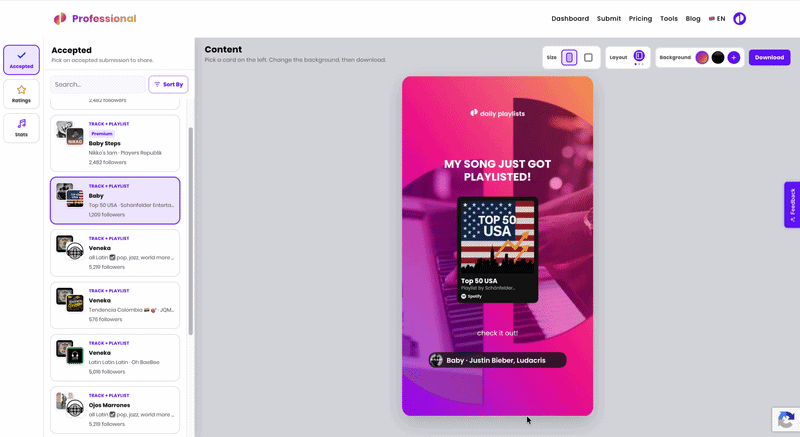Select the Veneka Latin Latin Latin card
The width and height of the screenshot is (800, 437).
tap(115, 357)
